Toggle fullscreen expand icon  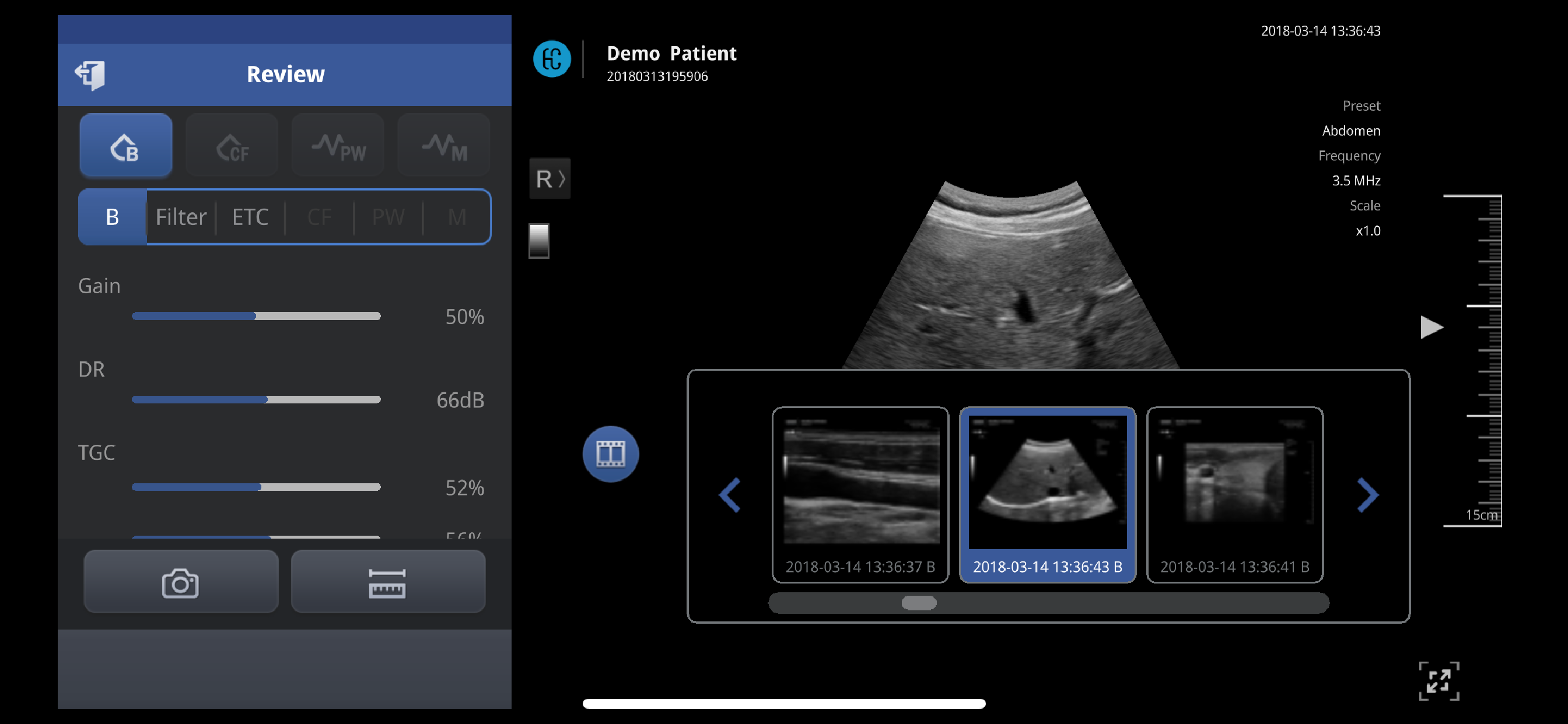tap(1438, 681)
